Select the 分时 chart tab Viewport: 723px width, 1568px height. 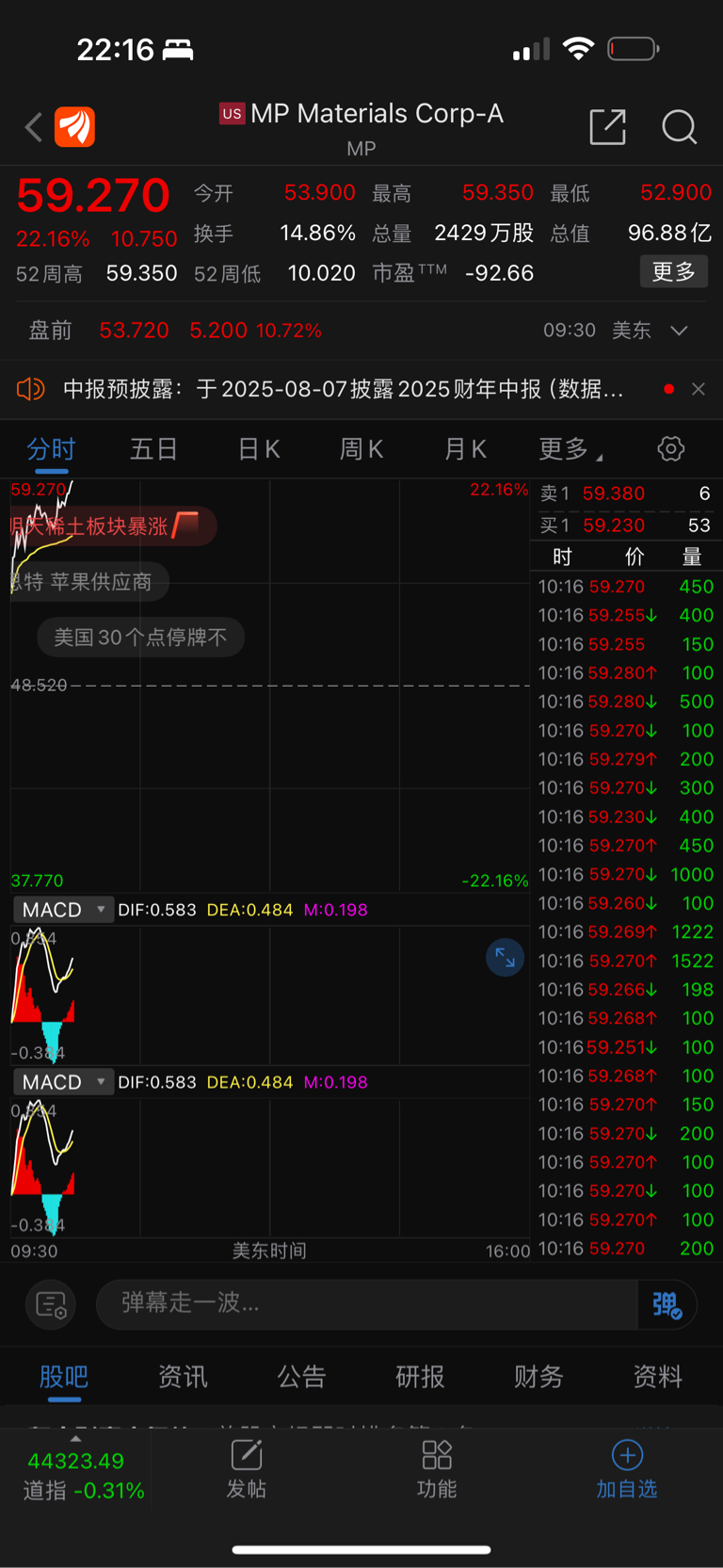point(51,449)
